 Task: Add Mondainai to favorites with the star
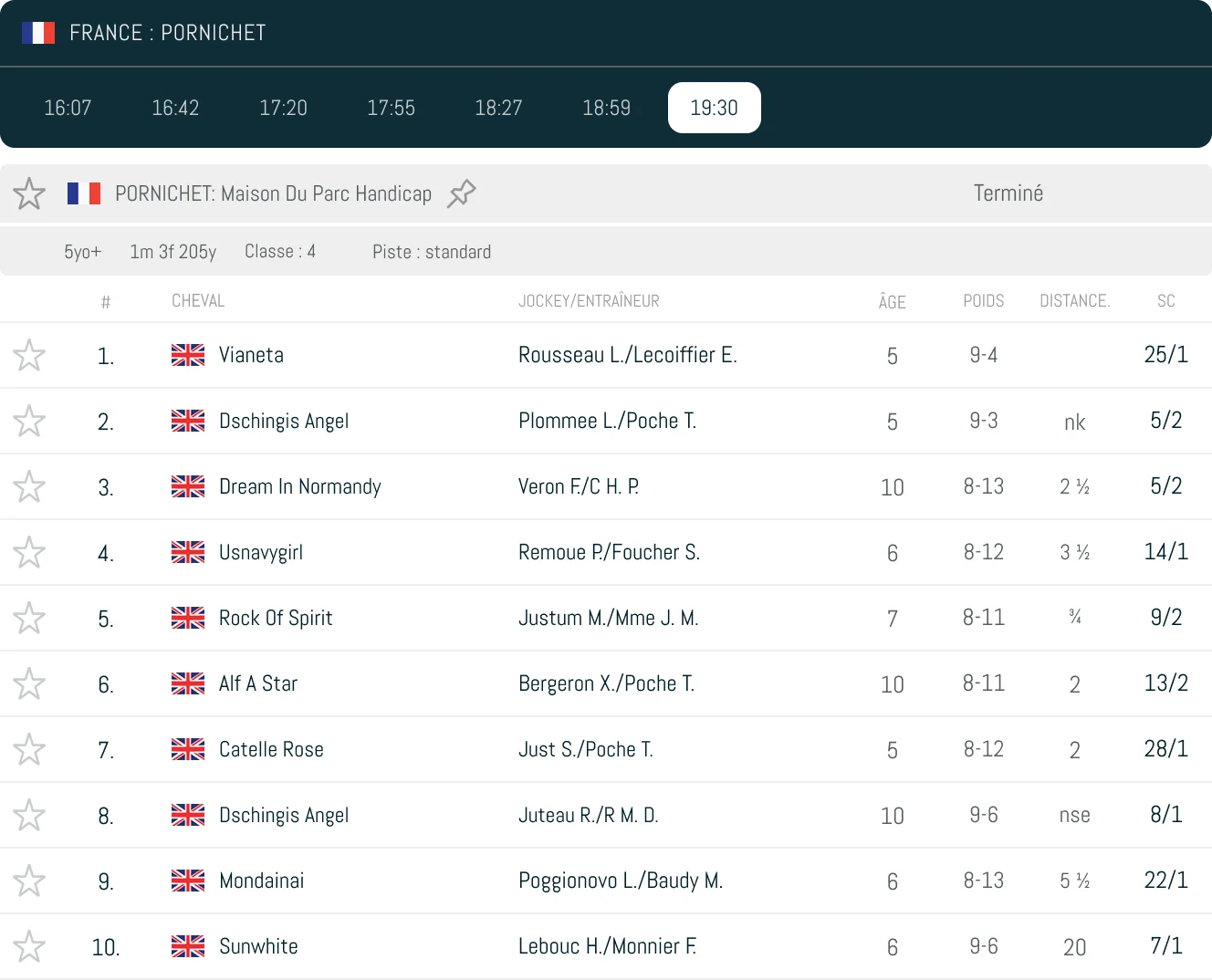(x=29, y=881)
